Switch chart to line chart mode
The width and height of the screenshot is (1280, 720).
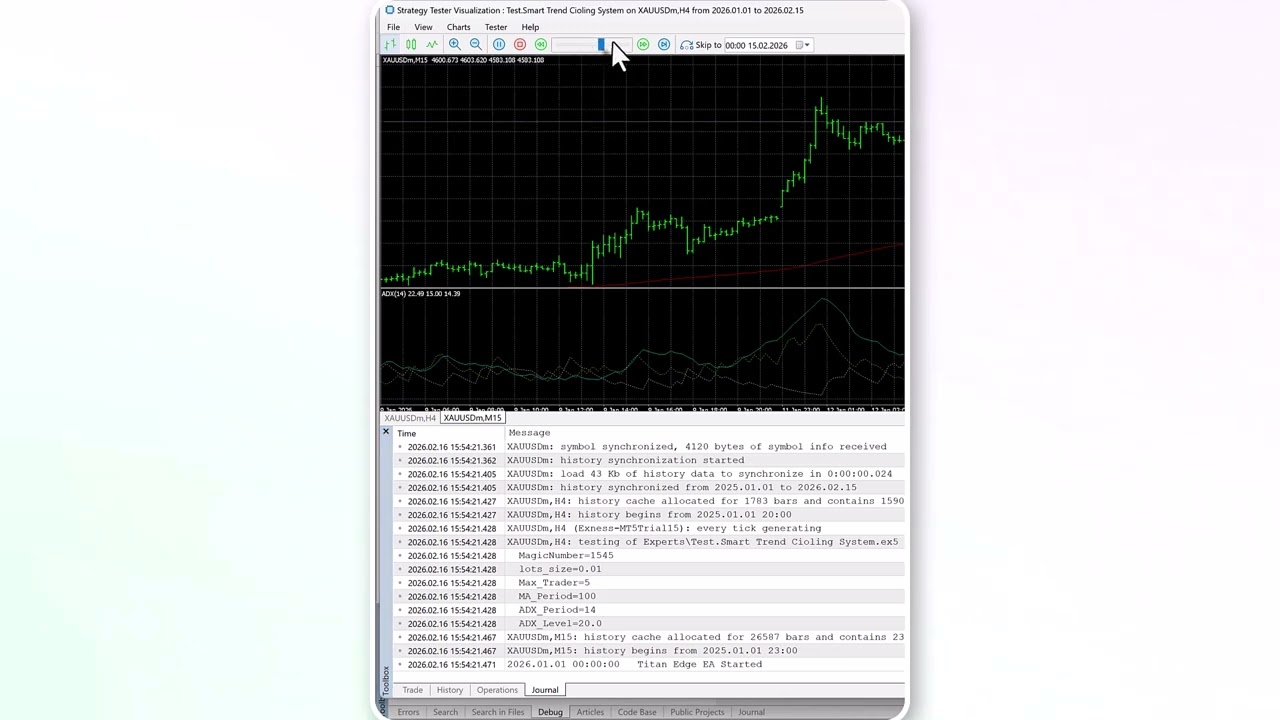(432, 45)
